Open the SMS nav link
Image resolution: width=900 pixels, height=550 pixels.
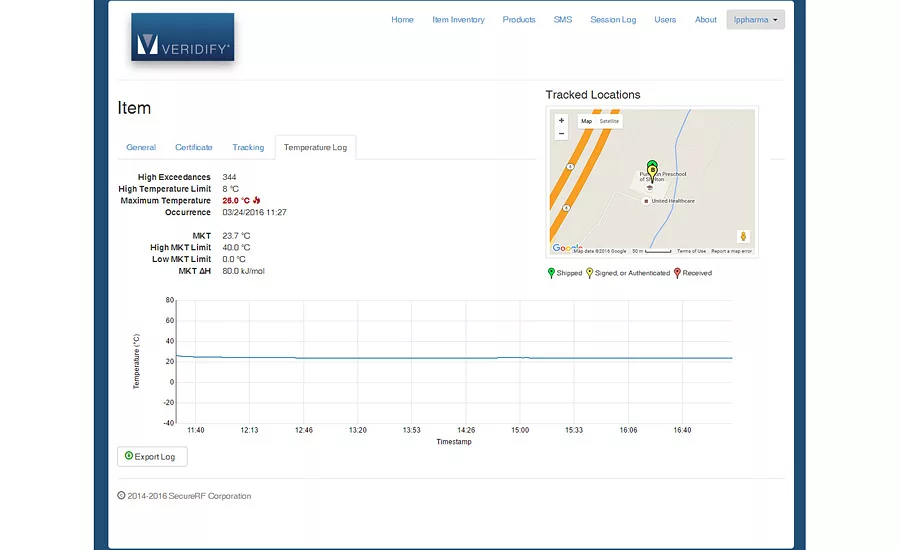pyautogui.click(x=562, y=20)
